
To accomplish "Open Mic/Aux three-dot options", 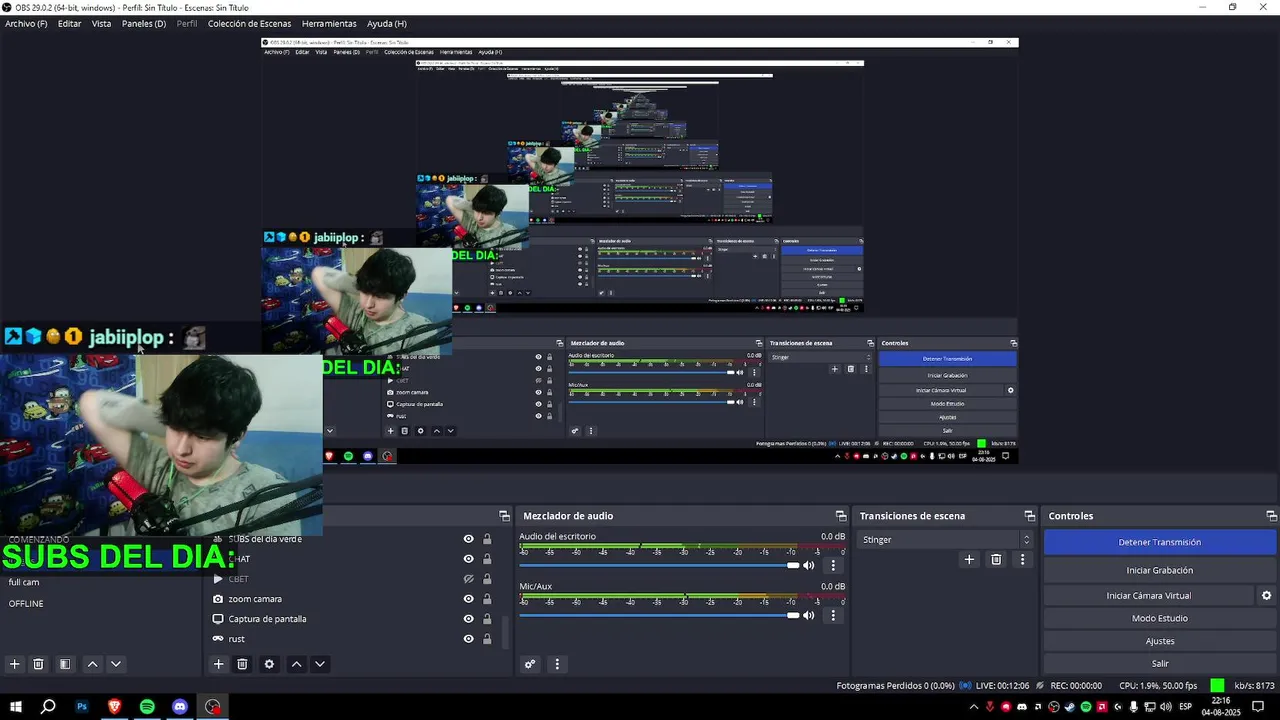I will [x=833, y=615].
